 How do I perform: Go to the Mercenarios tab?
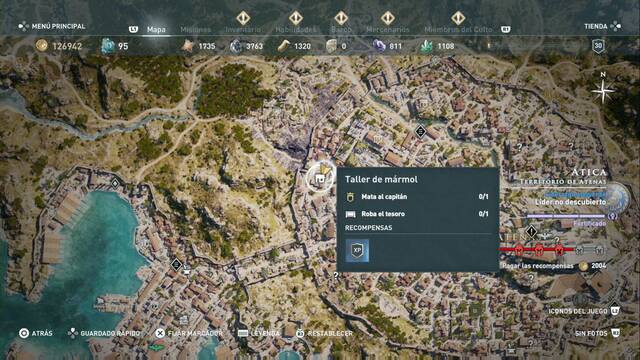tap(387, 29)
